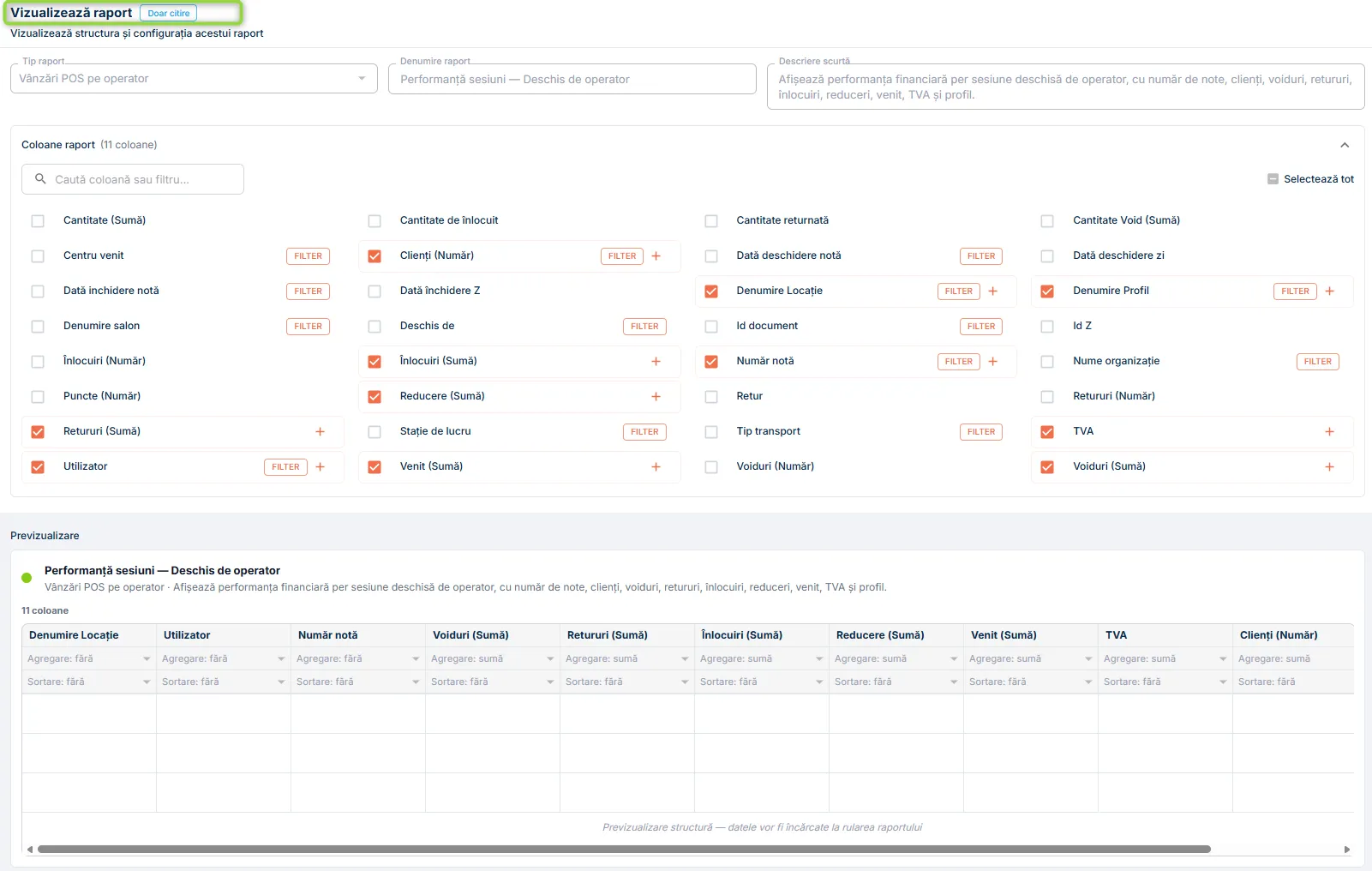Click the Denumire raport text field
This screenshot has width=1372, height=871.
[572, 79]
